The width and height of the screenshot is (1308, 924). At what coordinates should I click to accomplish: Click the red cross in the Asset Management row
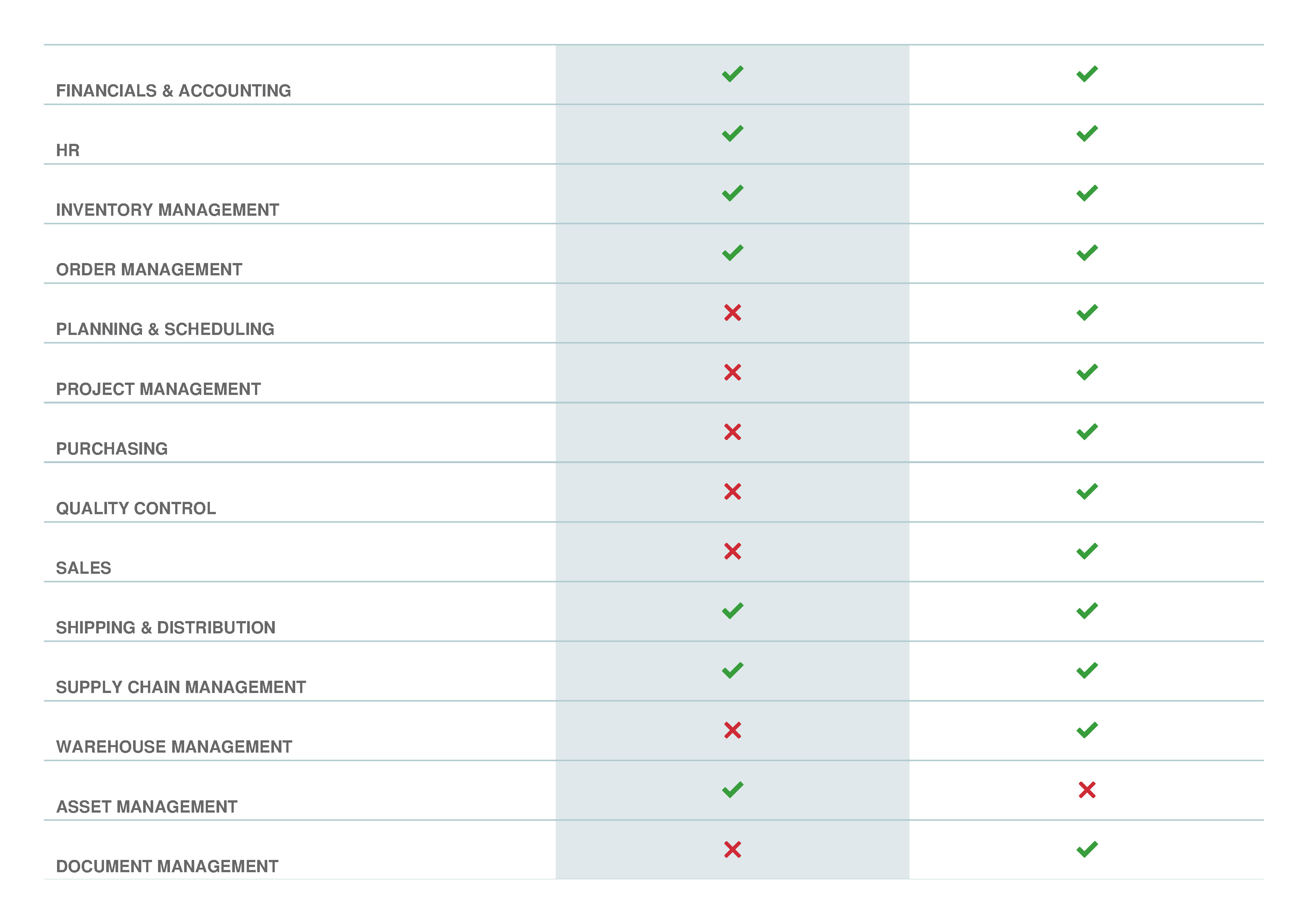[x=1086, y=789]
